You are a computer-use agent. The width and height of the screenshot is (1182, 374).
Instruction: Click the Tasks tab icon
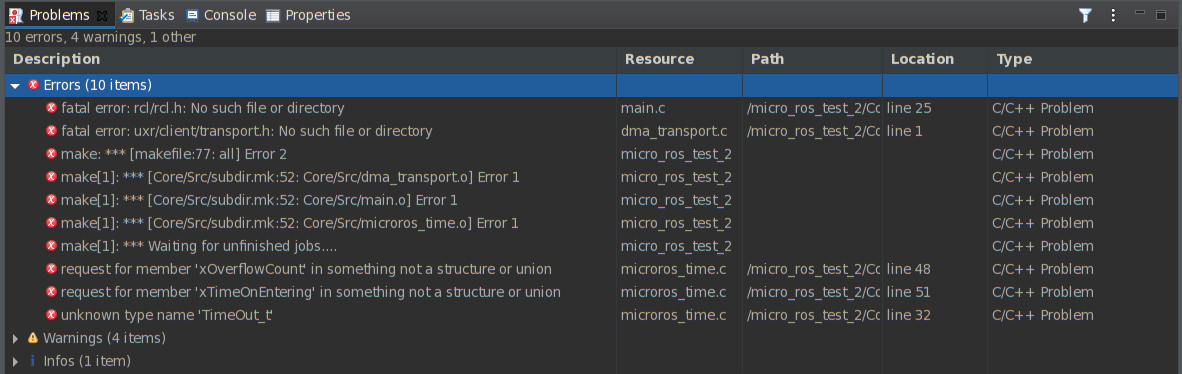point(127,15)
